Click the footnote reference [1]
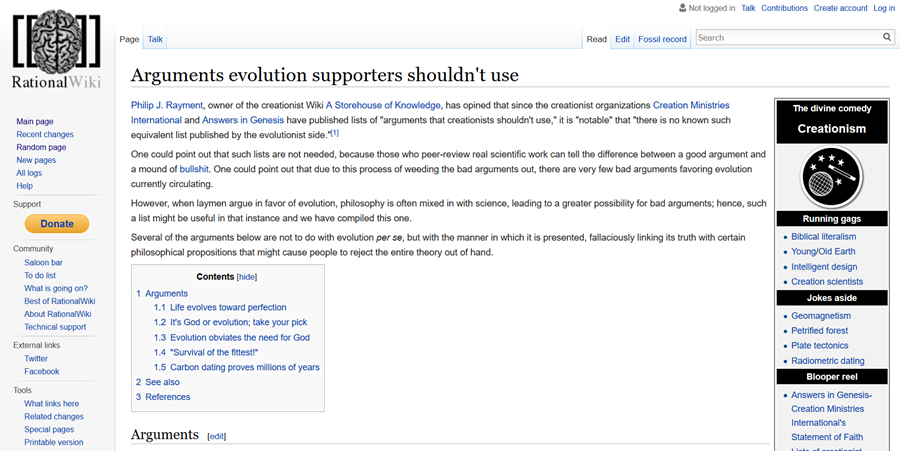Screen dimensions: 900x451 (x=335, y=133)
